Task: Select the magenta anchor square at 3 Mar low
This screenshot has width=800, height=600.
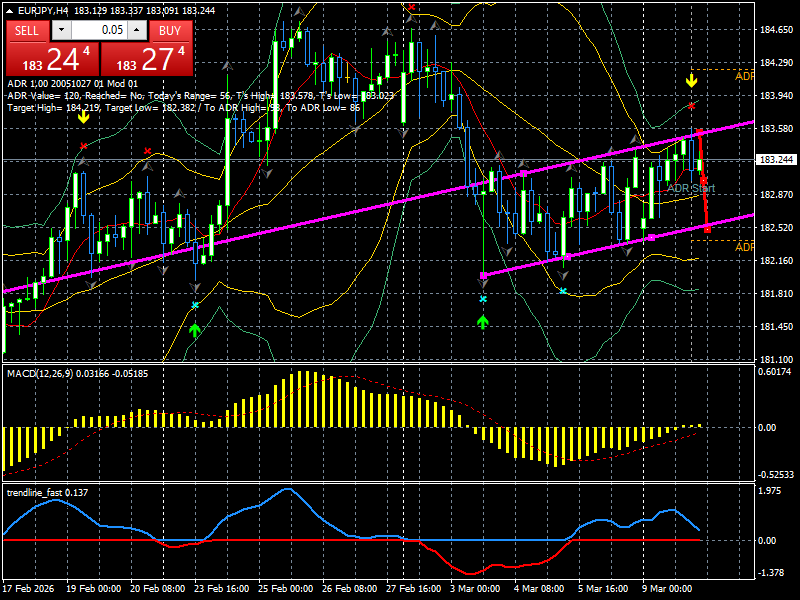Action: [484, 276]
